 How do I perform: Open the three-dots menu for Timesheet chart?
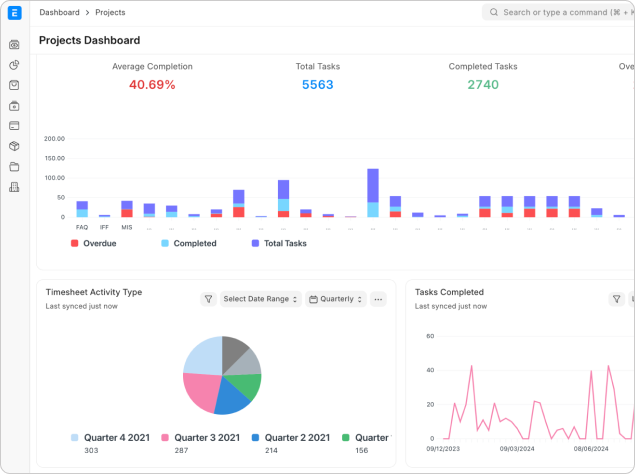tap(378, 299)
